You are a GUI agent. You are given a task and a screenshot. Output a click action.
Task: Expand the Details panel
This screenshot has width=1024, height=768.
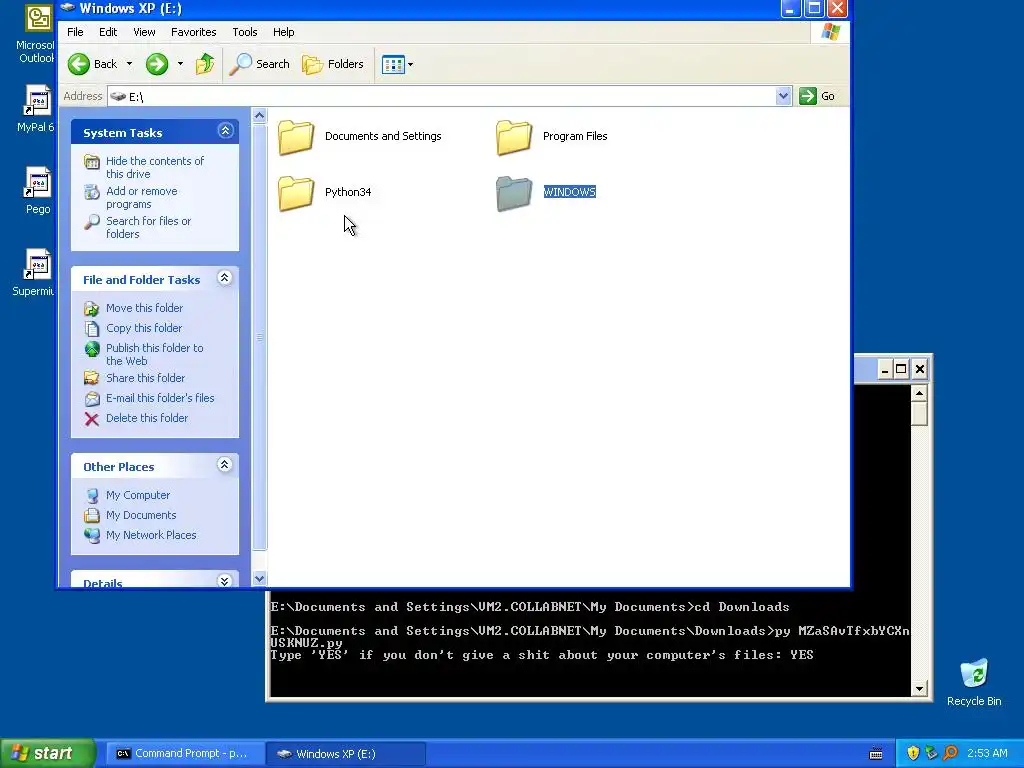point(225,581)
